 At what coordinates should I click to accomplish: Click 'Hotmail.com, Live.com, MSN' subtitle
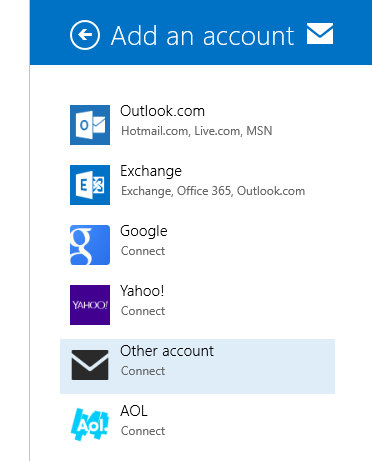[x=197, y=131]
